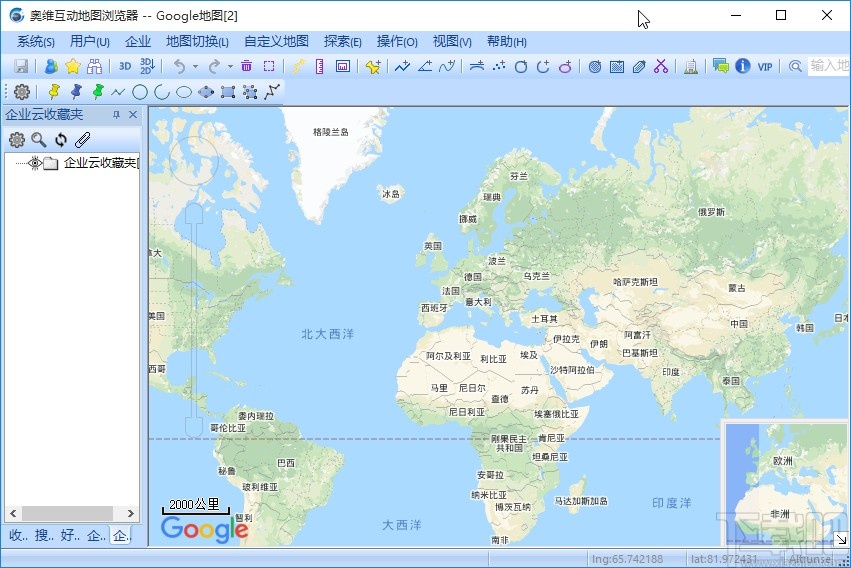Open the 自定义地图 menu

coord(276,41)
